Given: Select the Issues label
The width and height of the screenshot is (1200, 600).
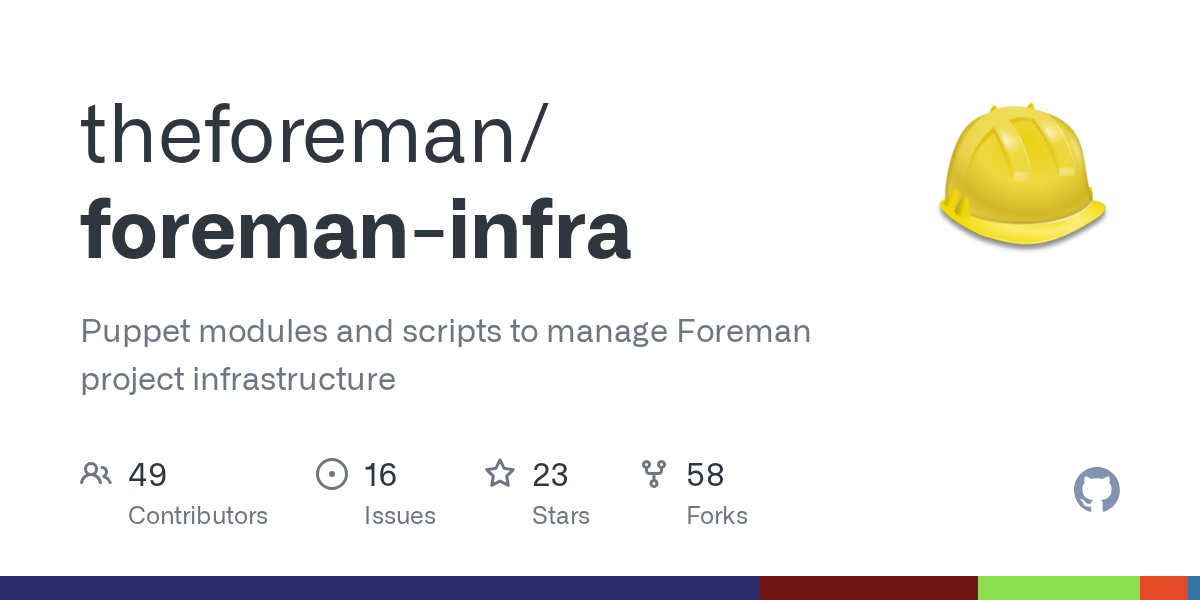Looking at the screenshot, I should (399, 516).
